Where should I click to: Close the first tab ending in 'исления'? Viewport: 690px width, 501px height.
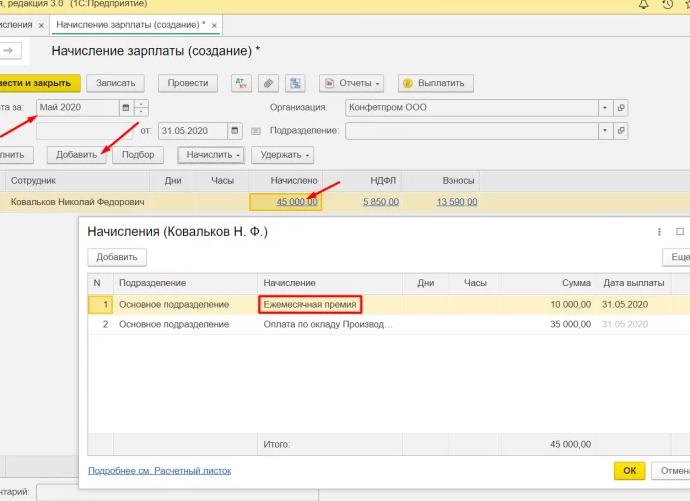[41, 26]
